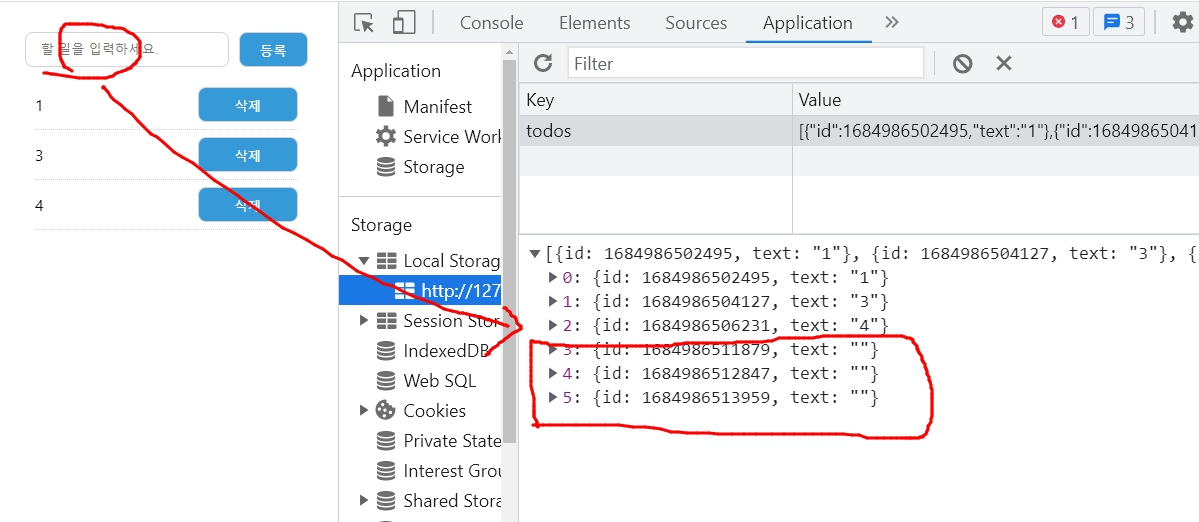The width and height of the screenshot is (1199, 522).
Task: Click the refresh storage icon
Action: tap(543, 64)
